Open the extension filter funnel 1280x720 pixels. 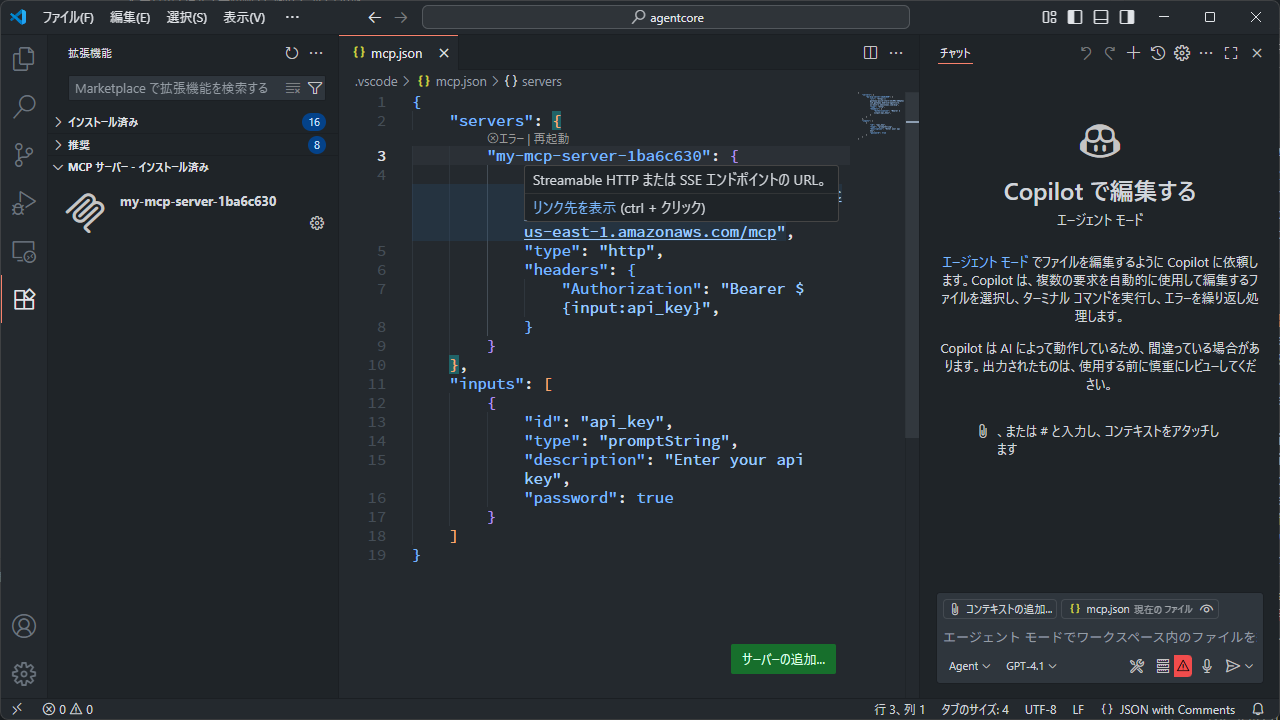pos(315,88)
